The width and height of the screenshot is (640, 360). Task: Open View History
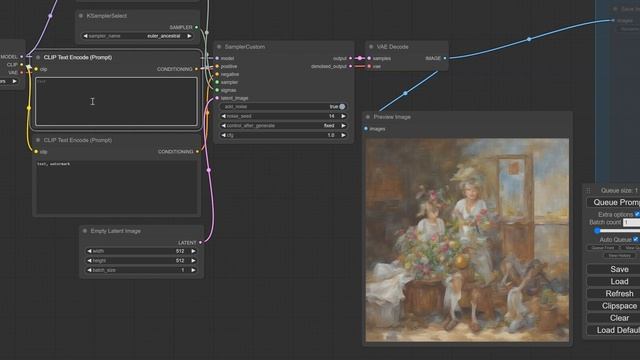coord(620,256)
